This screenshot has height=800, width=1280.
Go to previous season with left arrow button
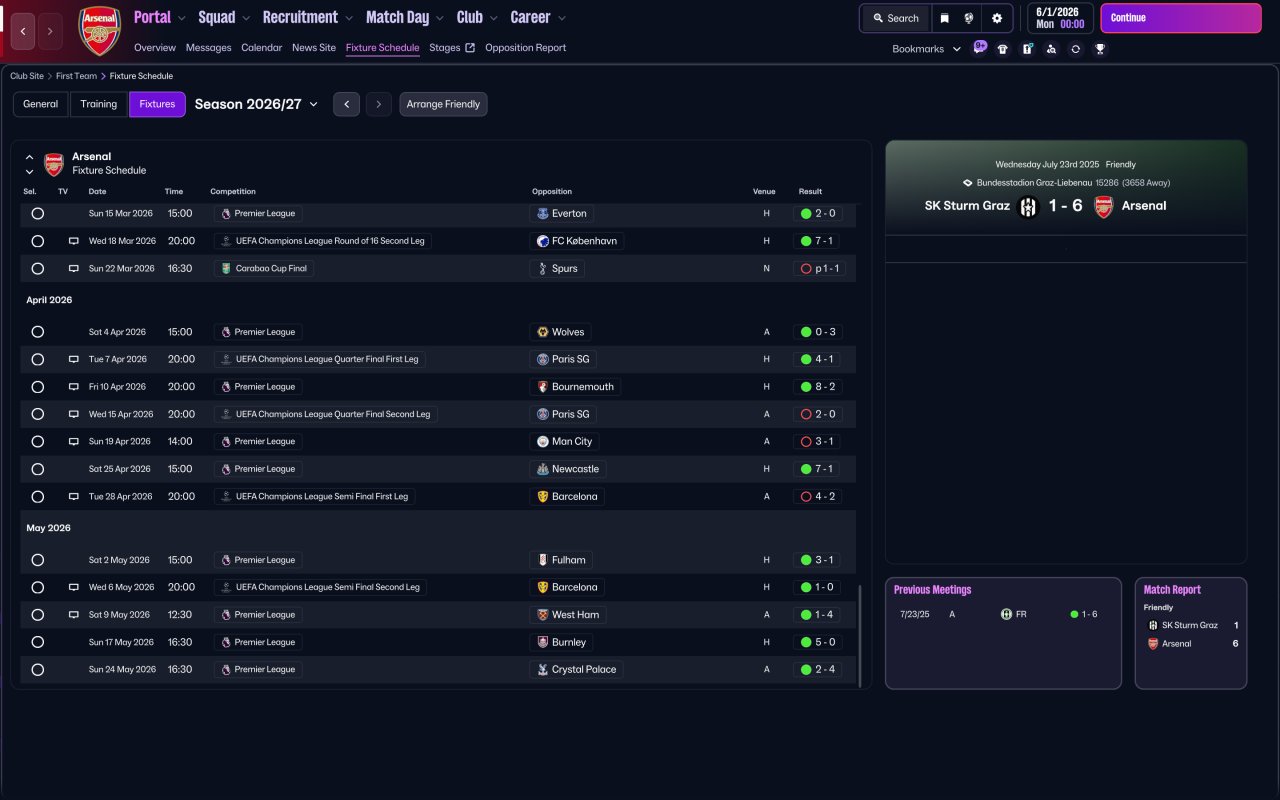point(346,104)
